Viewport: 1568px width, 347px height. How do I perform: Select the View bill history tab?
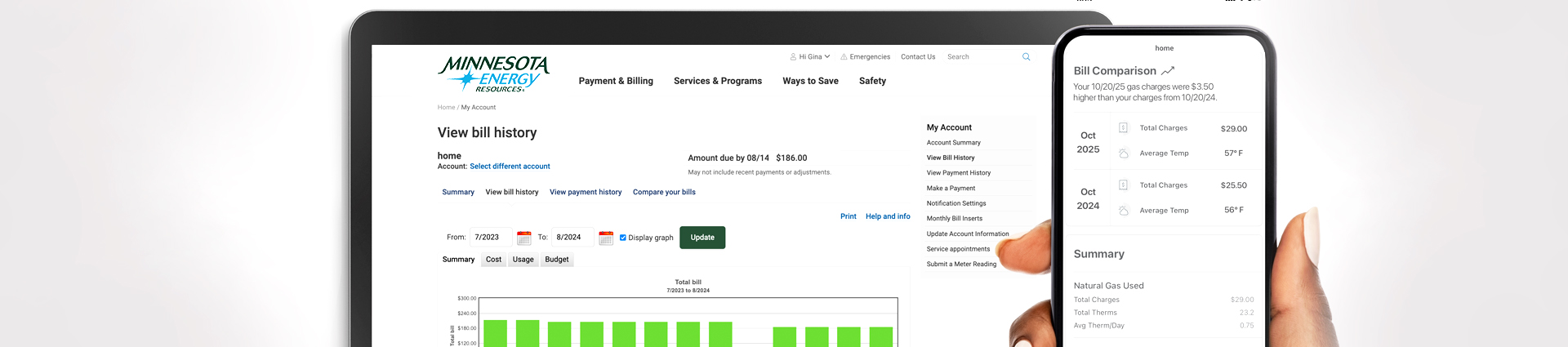point(512,192)
